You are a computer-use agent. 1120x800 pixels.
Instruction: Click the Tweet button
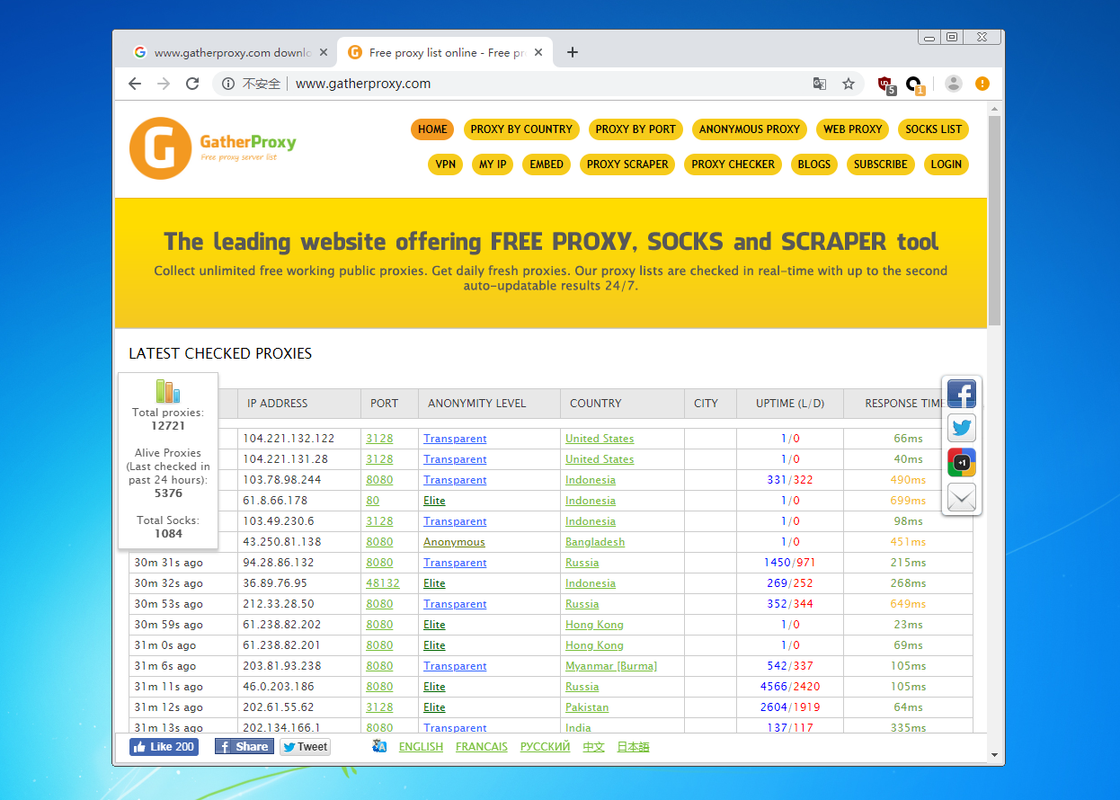(305, 746)
